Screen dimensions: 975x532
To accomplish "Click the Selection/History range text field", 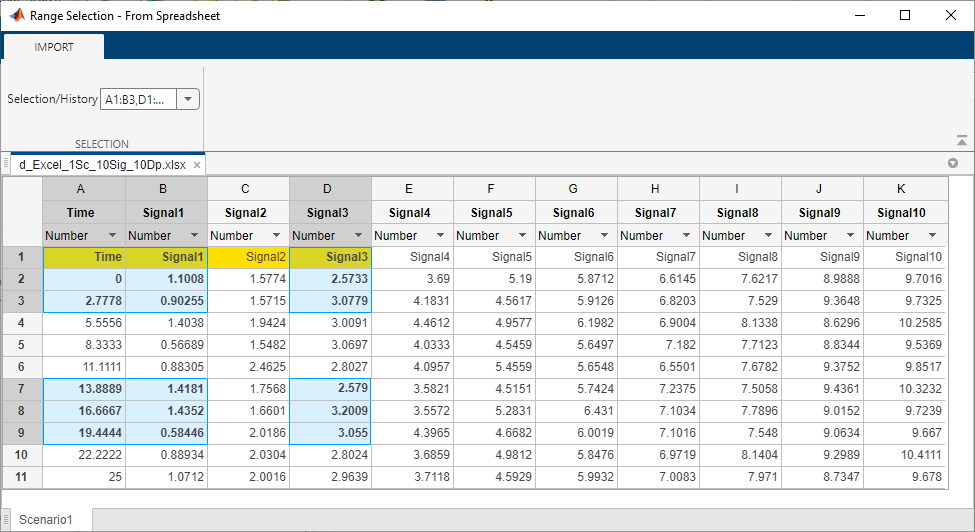I will 139,99.
